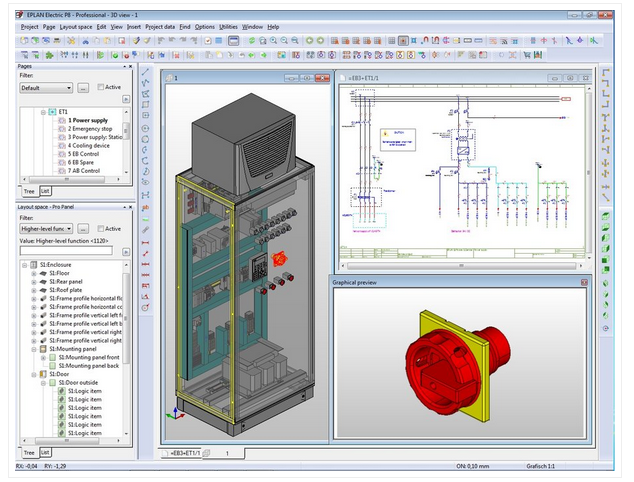Select the 'S1:Mounting panel back' item

pyautogui.click(x=89, y=366)
